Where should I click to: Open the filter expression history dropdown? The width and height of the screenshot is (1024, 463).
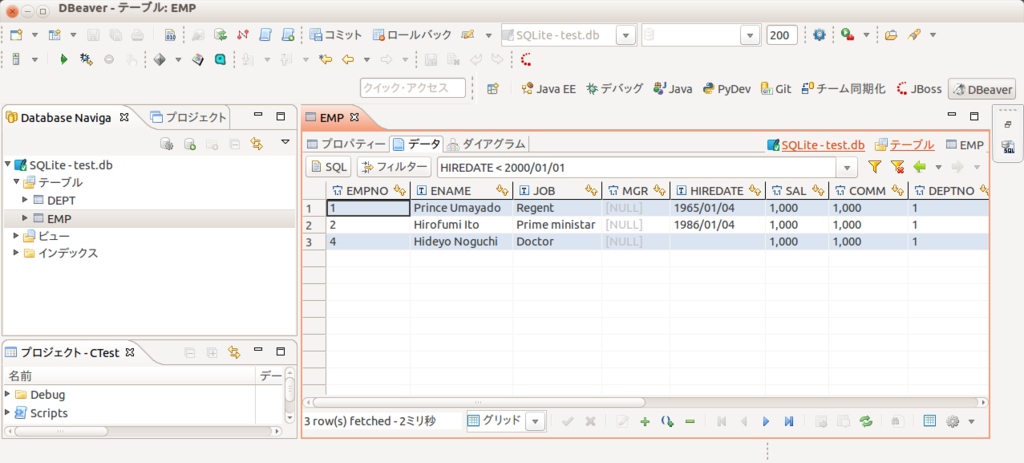point(848,168)
